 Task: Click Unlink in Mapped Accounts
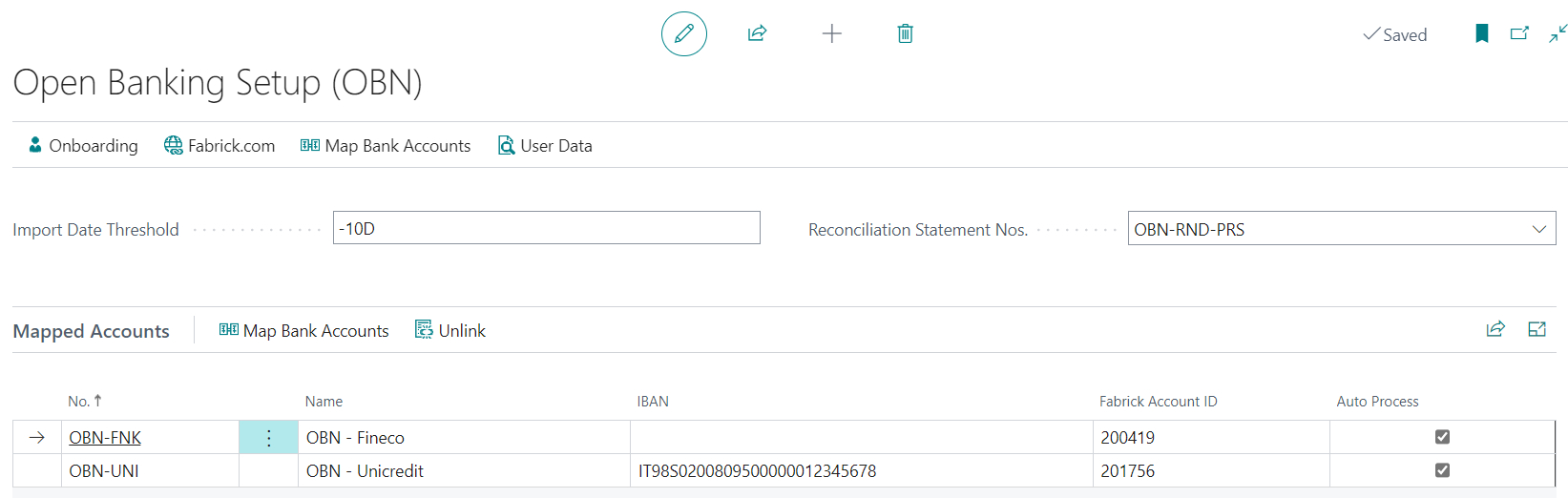(x=450, y=331)
